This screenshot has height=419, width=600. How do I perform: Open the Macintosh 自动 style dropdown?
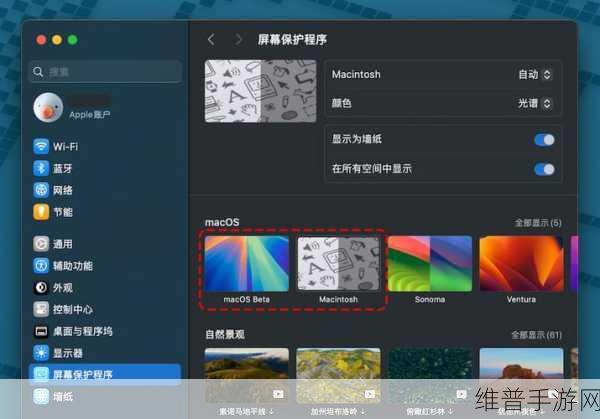535,74
